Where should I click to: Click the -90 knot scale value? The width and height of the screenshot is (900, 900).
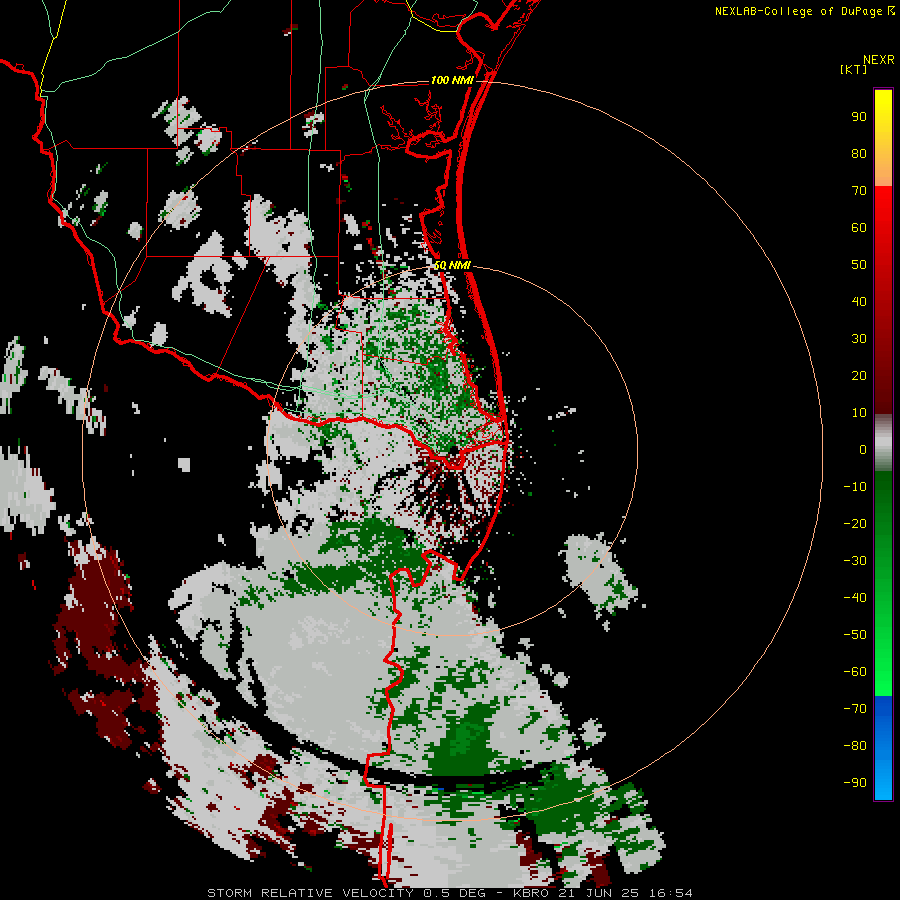(855, 782)
